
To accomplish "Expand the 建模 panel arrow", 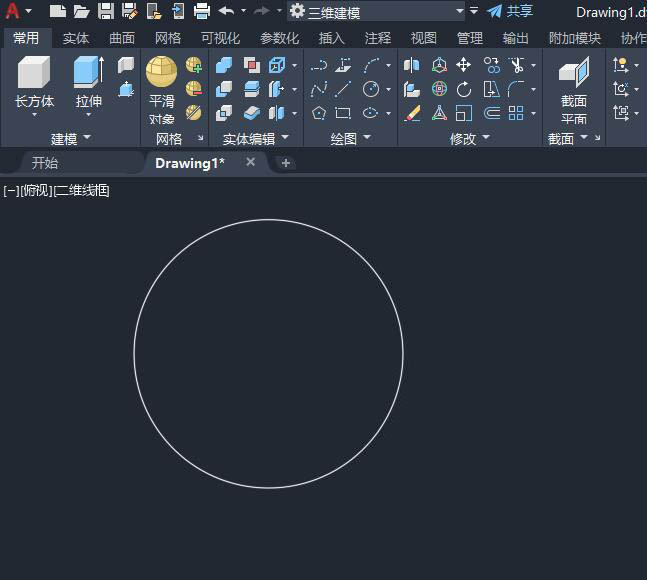I will coord(87,137).
